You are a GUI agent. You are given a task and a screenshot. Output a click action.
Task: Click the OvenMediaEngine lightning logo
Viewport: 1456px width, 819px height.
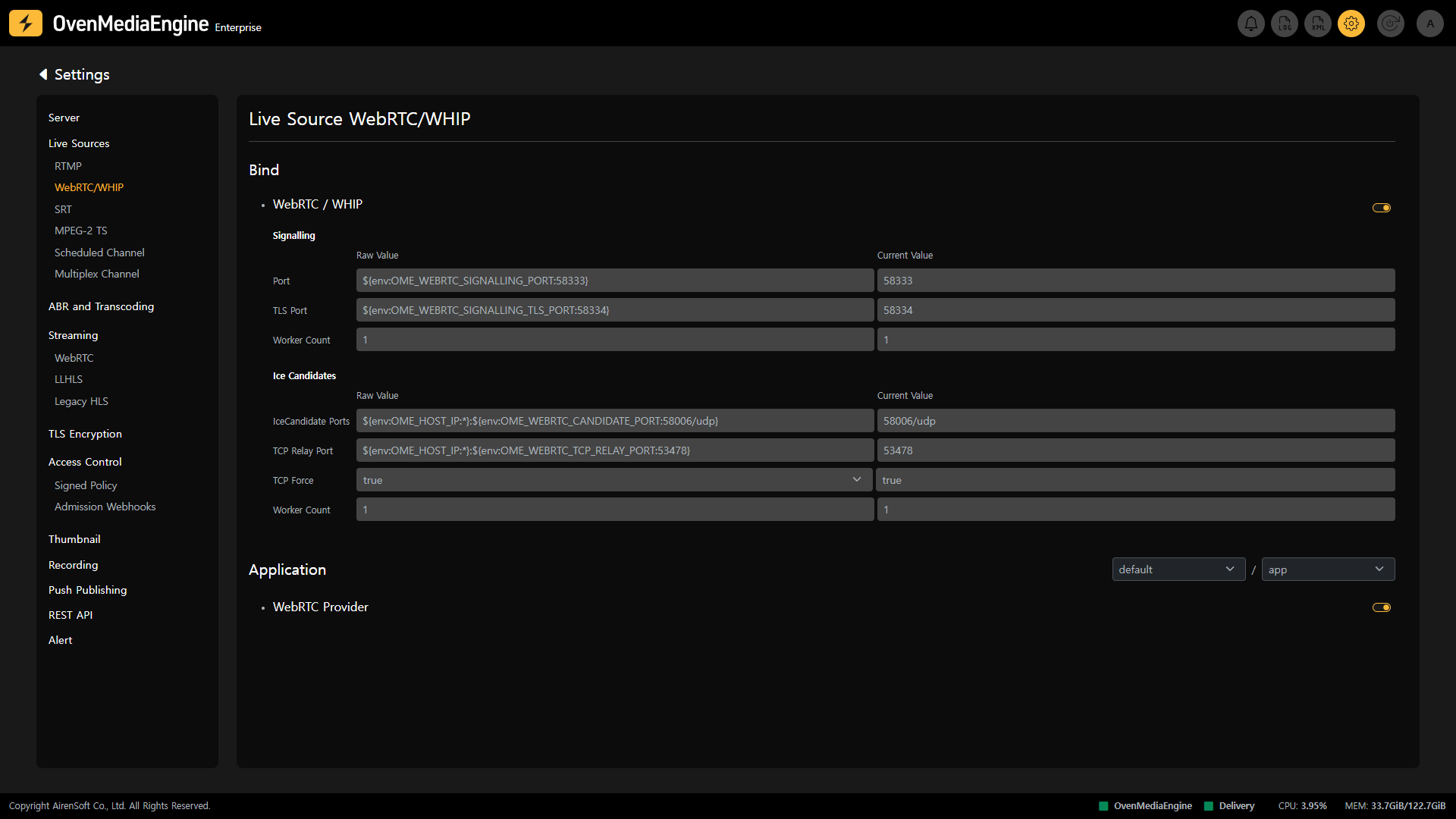(x=26, y=24)
